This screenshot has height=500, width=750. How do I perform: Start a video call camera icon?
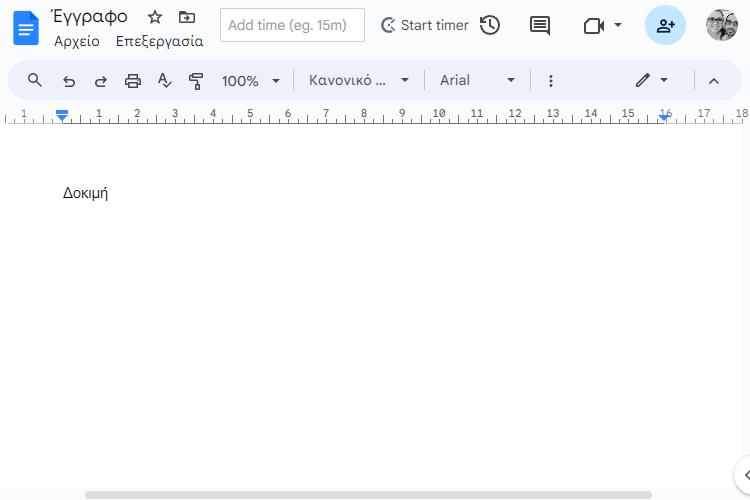tap(594, 25)
